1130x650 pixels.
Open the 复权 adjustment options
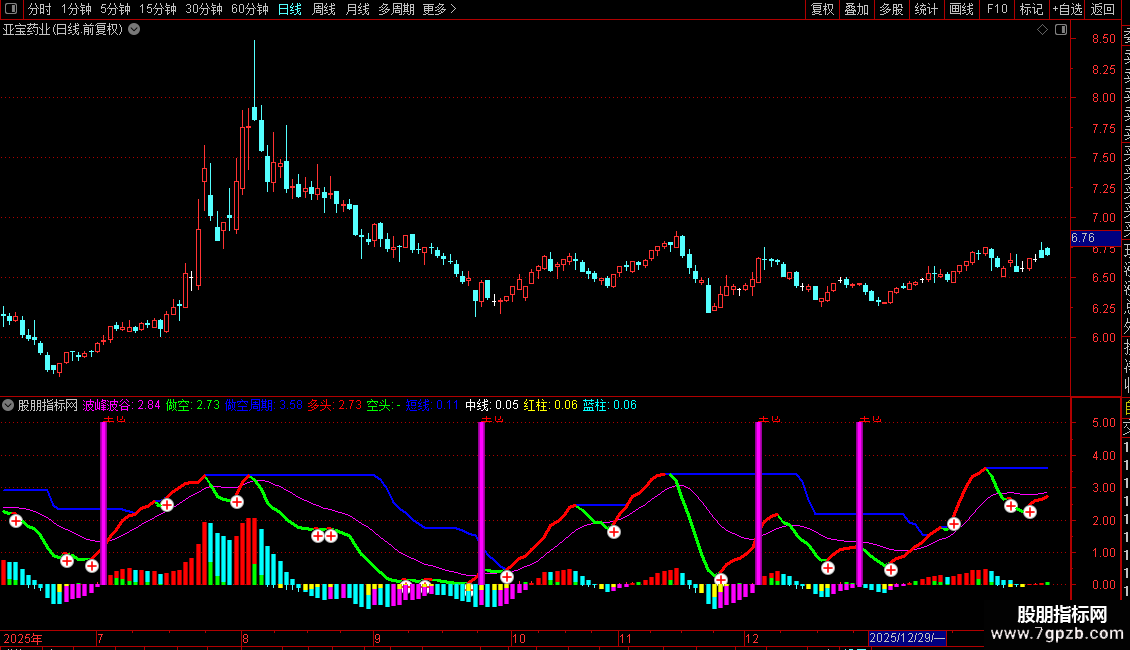click(822, 9)
